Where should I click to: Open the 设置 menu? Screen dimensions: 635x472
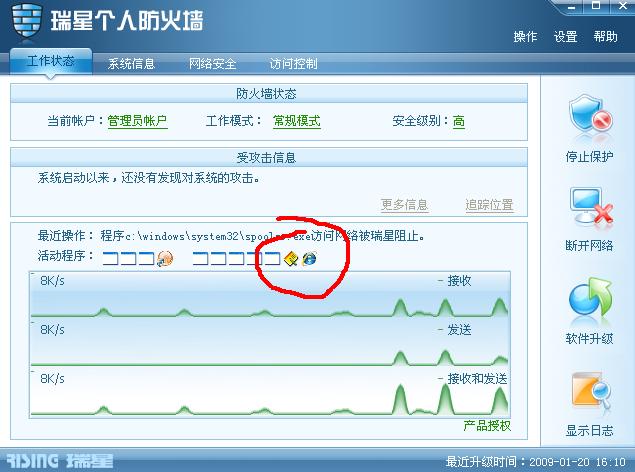coord(565,36)
